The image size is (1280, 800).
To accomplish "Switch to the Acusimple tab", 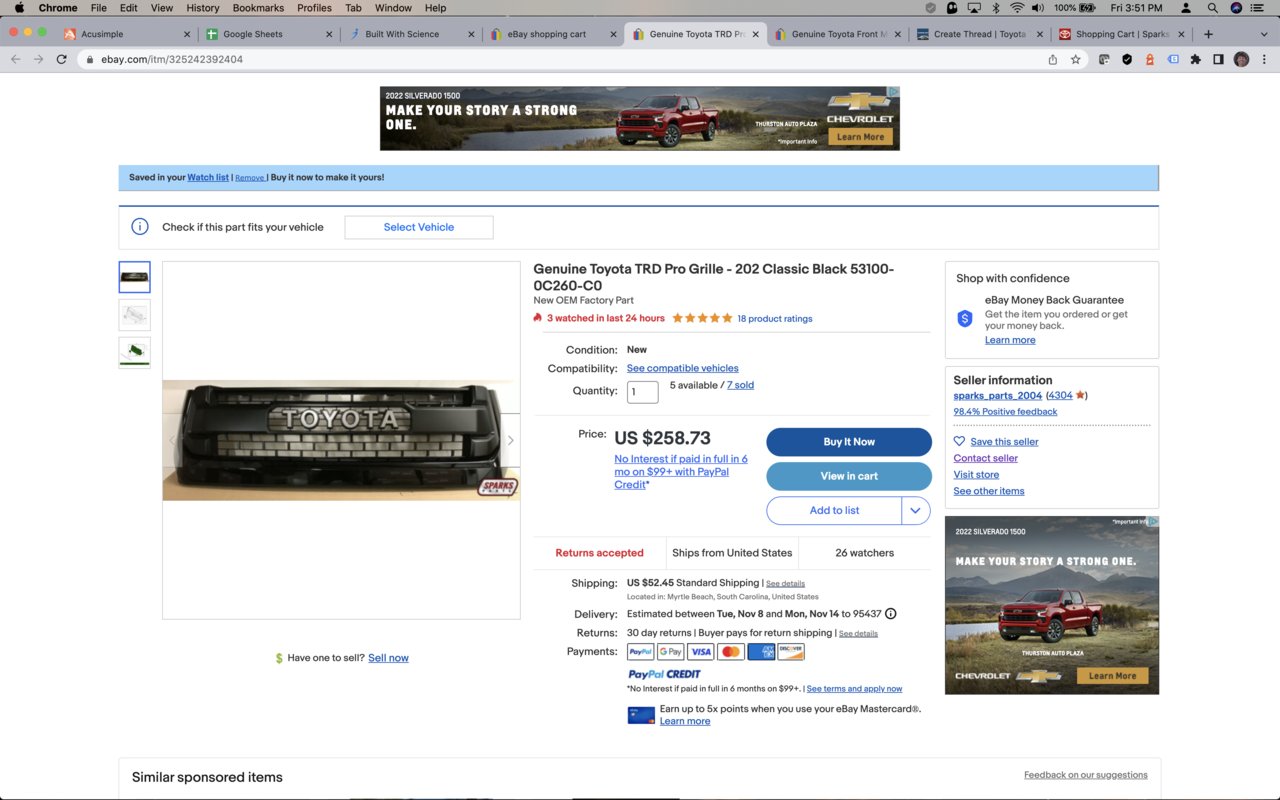I will (126, 34).
